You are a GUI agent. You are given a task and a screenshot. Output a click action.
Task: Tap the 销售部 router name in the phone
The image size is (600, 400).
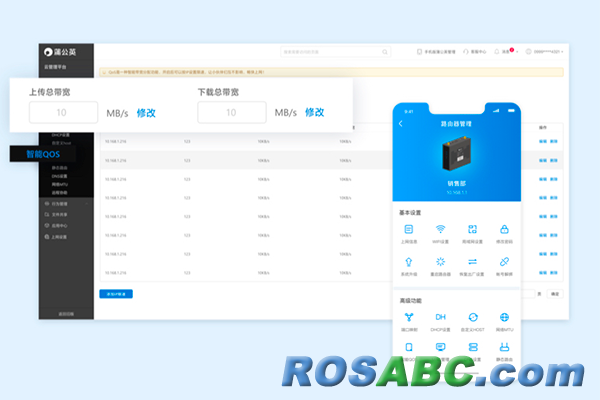coord(457,184)
